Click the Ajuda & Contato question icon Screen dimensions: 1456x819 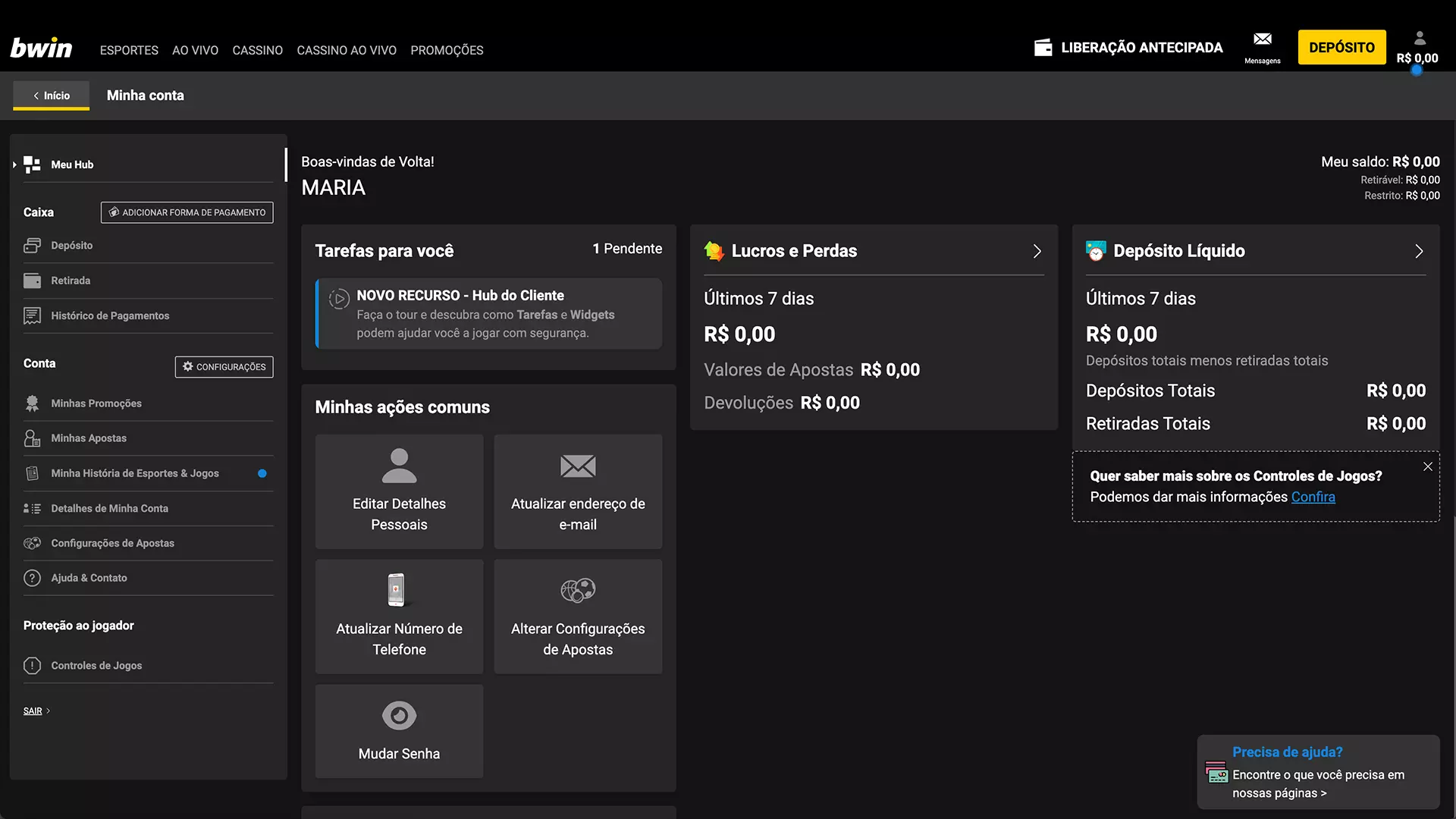click(x=32, y=578)
